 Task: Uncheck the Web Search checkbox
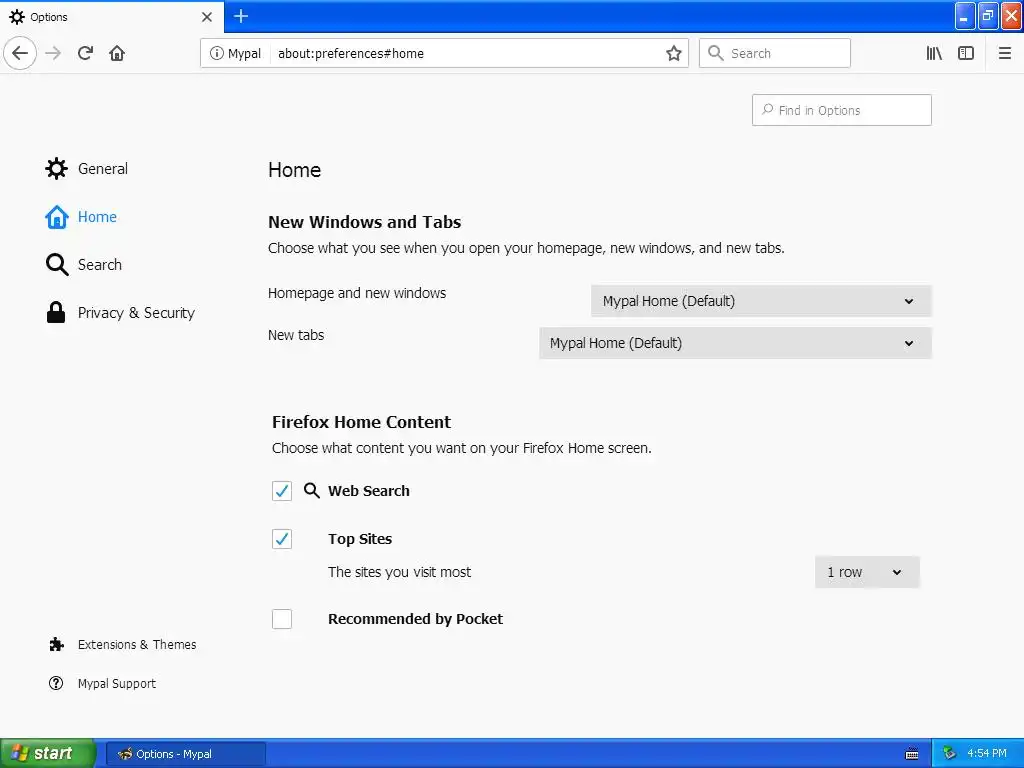tap(282, 491)
